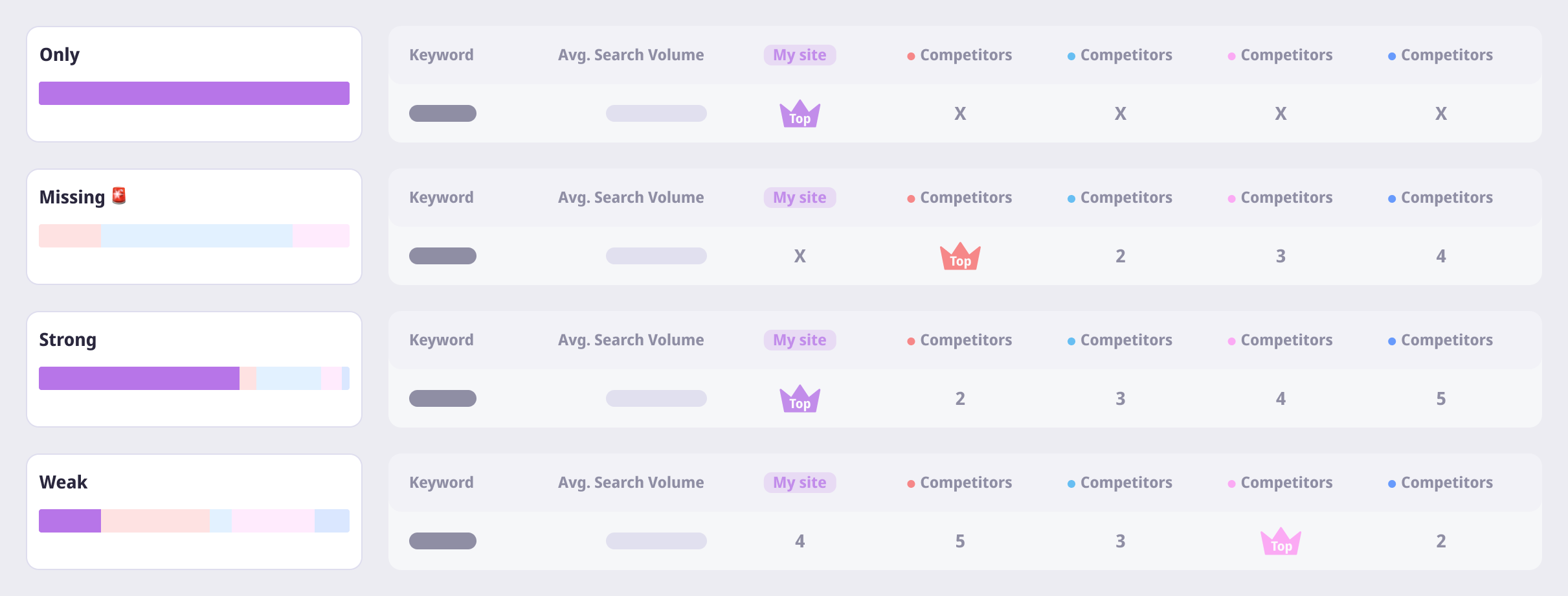This screenshot has width=1568, height=596.
Task: Click the purple Top crown in Strong row
Action: coord(800,400)
